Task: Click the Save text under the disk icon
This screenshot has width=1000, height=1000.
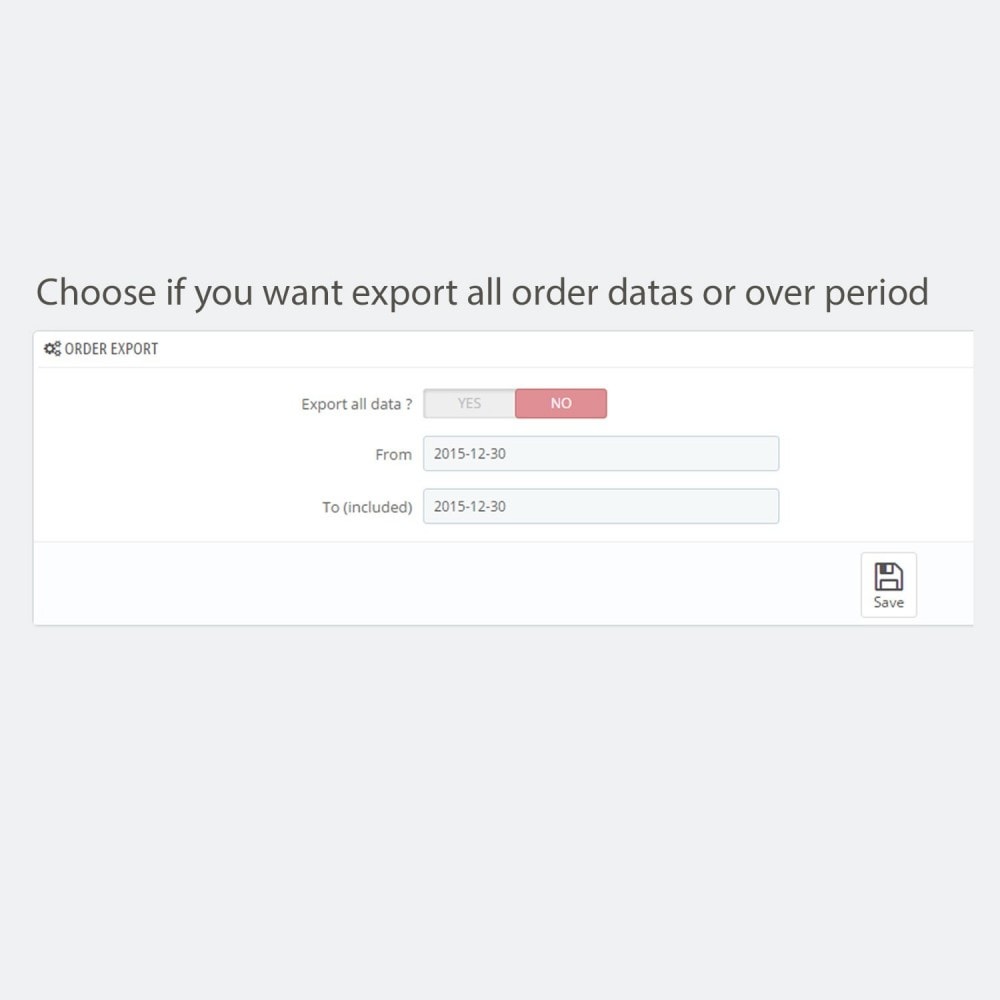Action: (x=888, y=602)
